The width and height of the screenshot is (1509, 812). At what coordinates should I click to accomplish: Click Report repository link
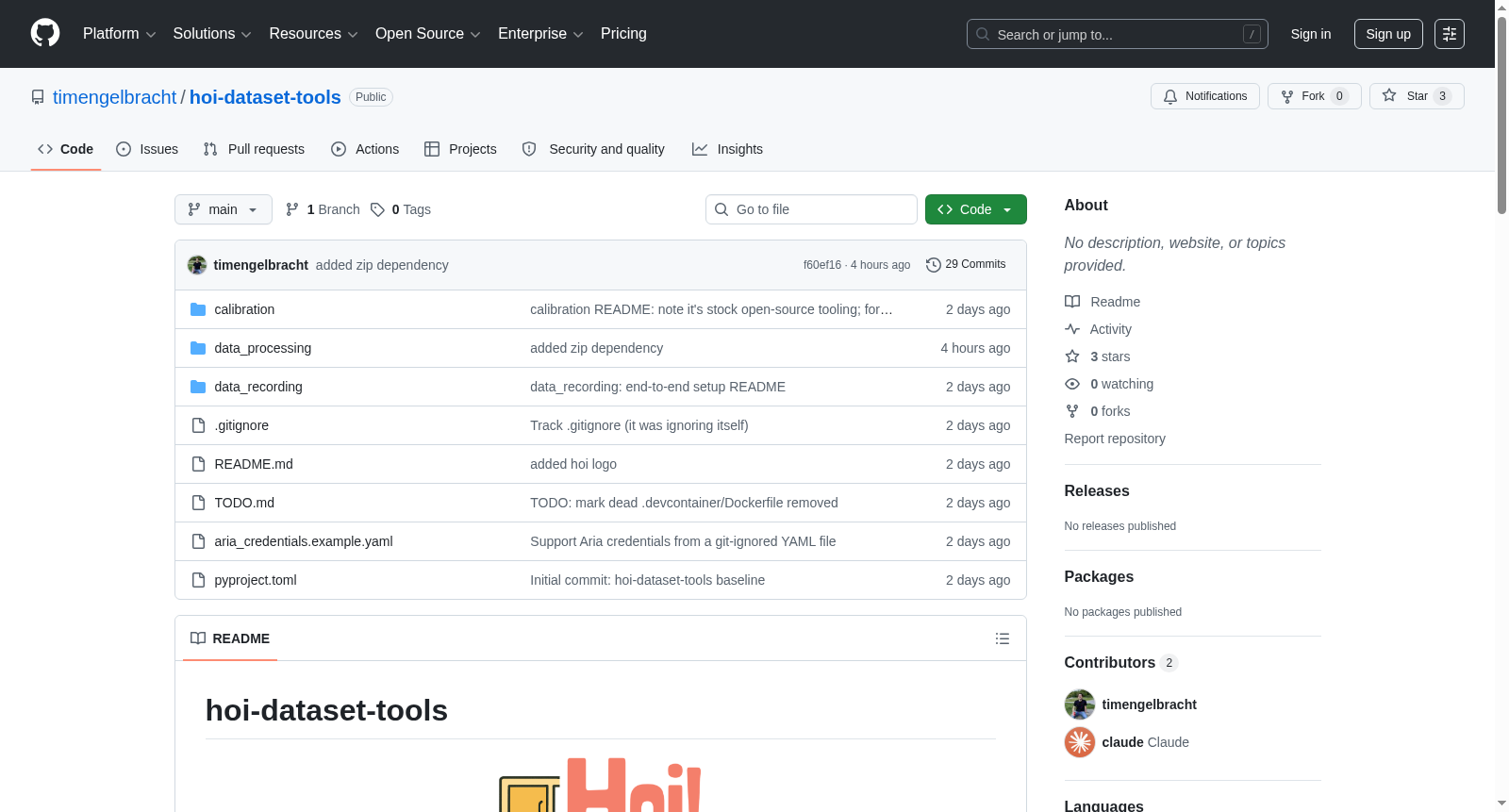1115,439
